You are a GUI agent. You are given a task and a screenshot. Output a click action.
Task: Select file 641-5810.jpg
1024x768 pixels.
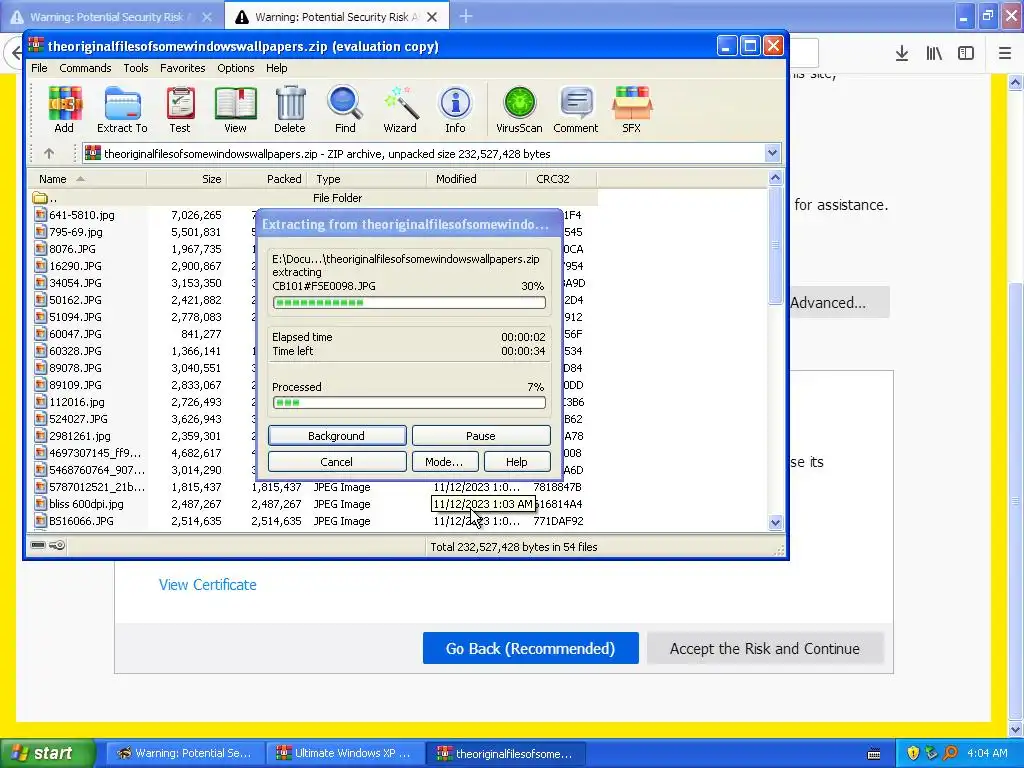(x=82, y=215)
